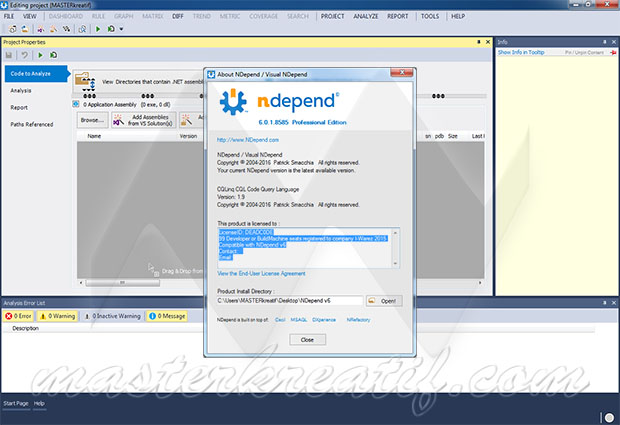This screenshot has height=425, width=620.
Task: Open the FILE menu
Action: [x=9, y=16]
